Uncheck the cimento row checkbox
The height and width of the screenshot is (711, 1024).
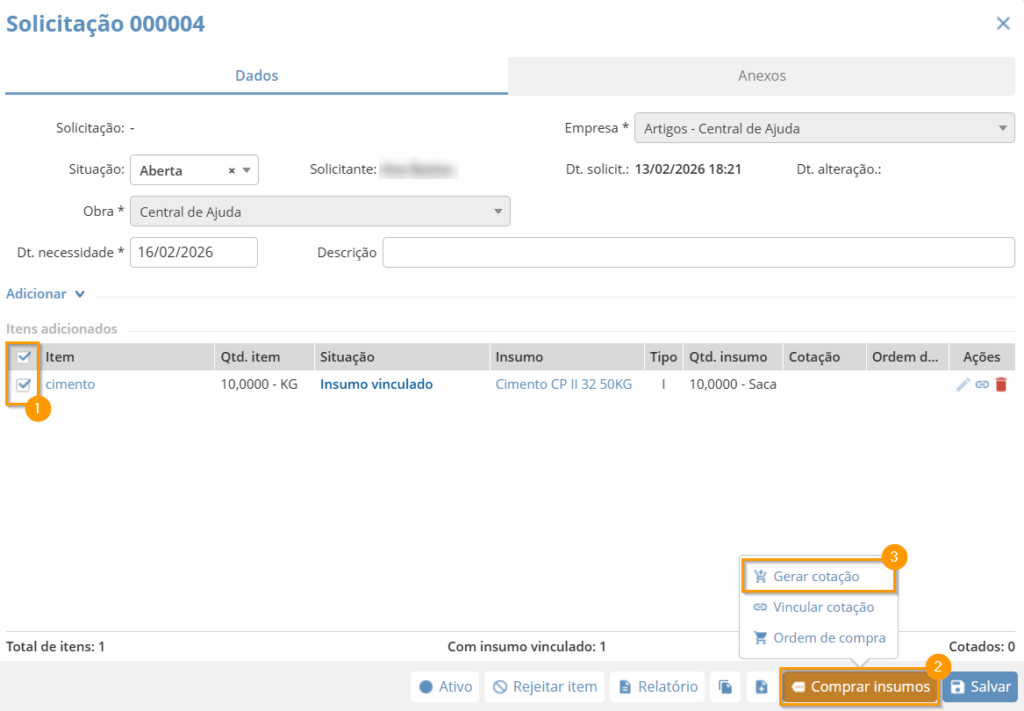point(25,384)
